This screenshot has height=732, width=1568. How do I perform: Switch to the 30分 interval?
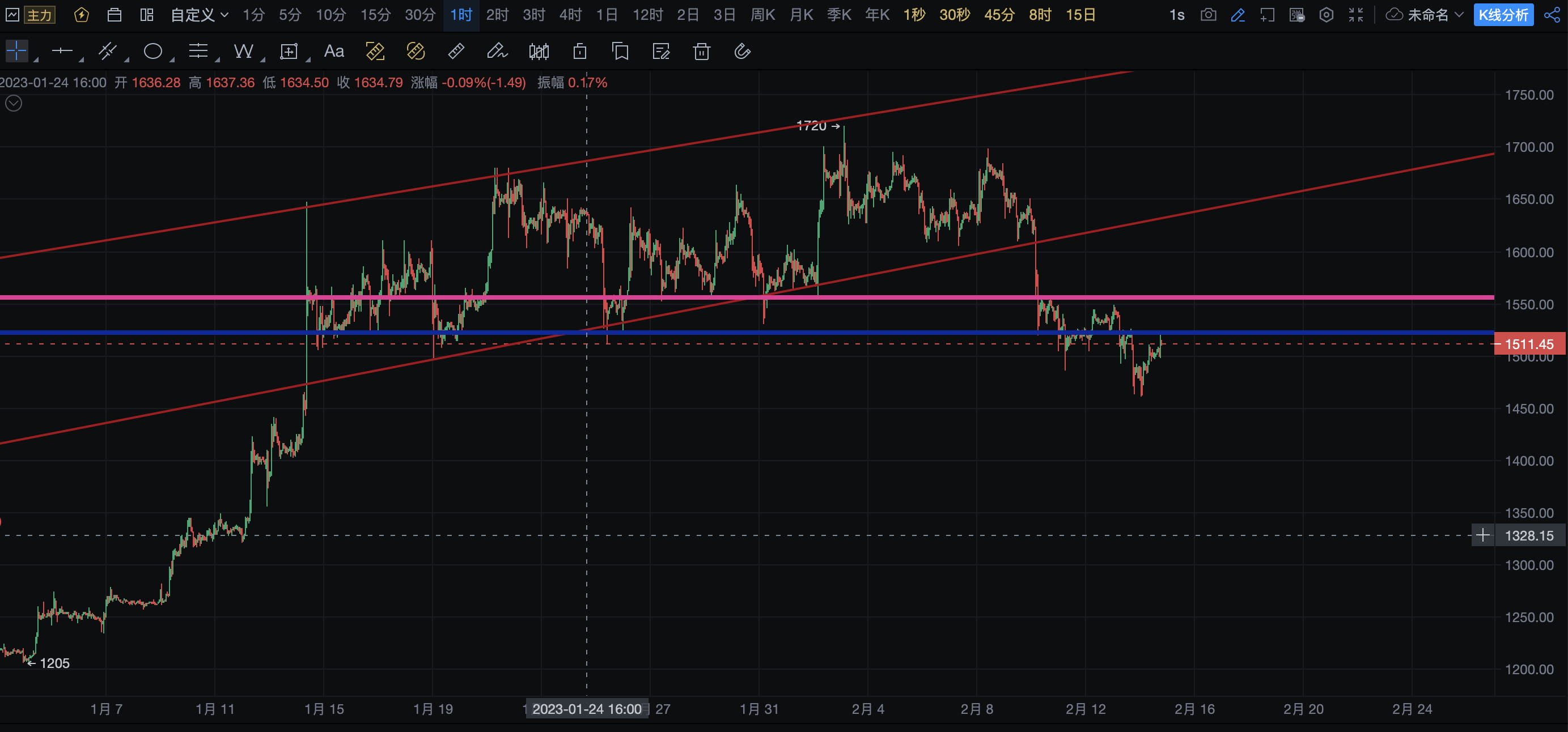click(420, 15)
